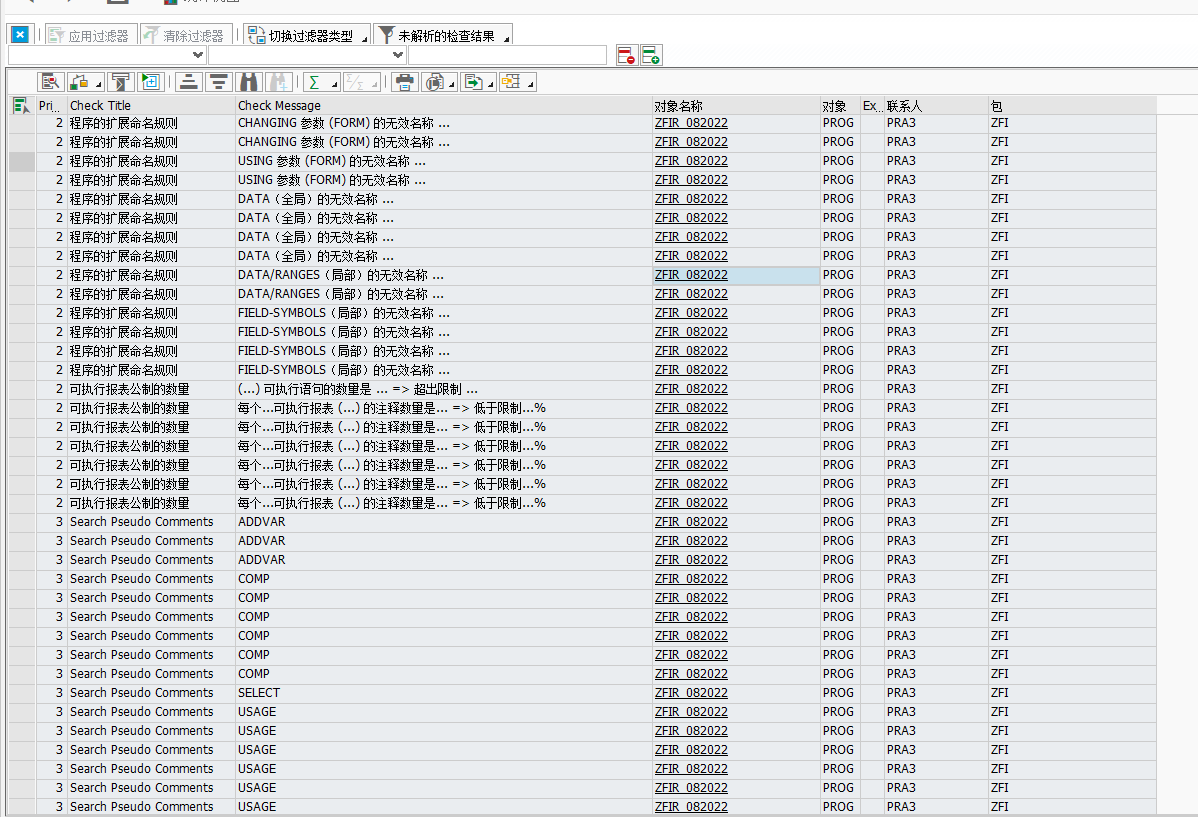This screenshot has height=817, width=1198.
Task: Open Find using the binoculars icon
Action: pyautogui.click(x=249, y=82)
